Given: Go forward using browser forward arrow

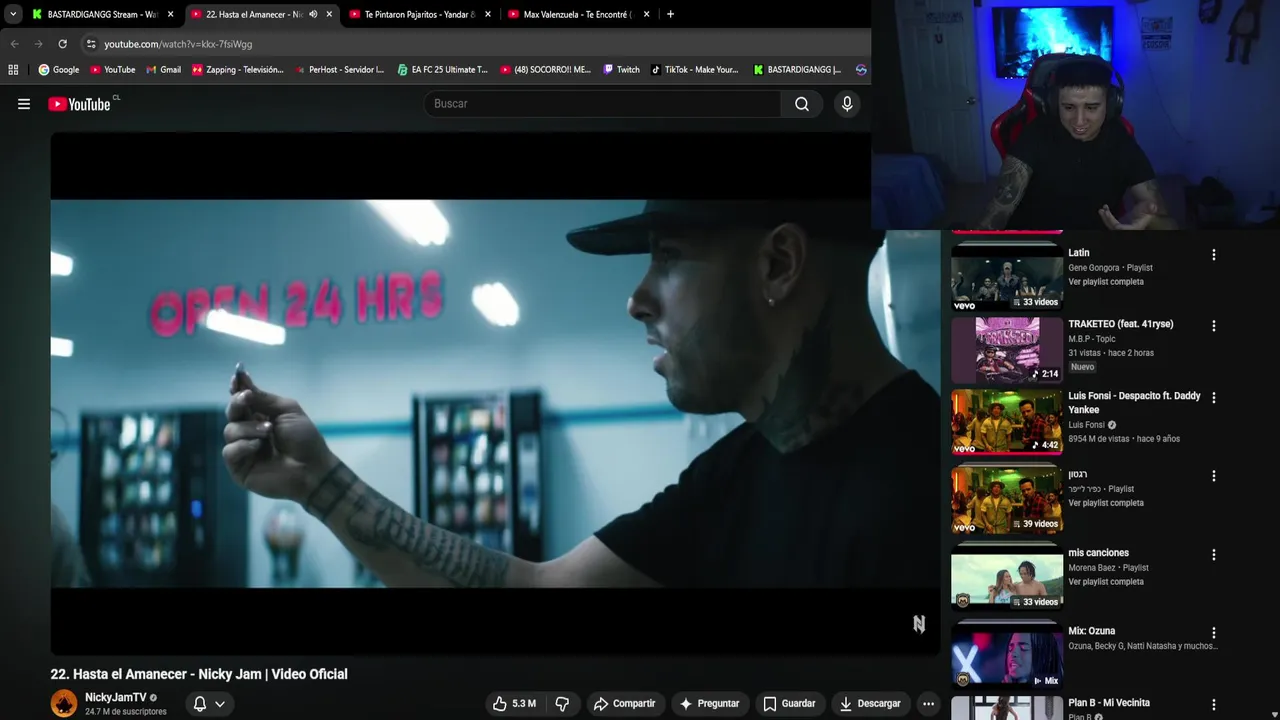Looking at the screenshot, I should [38, 44].
